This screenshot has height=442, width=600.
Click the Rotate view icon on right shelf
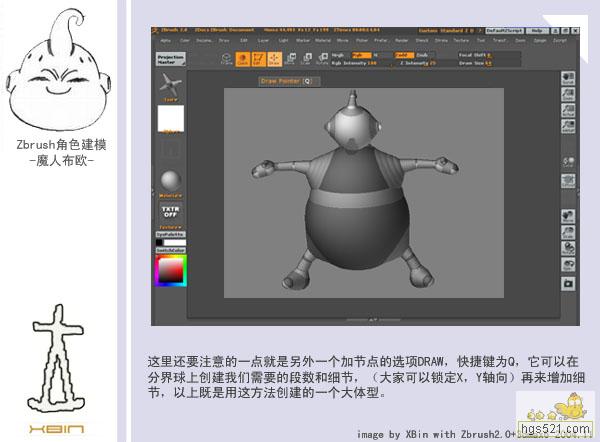568,248
